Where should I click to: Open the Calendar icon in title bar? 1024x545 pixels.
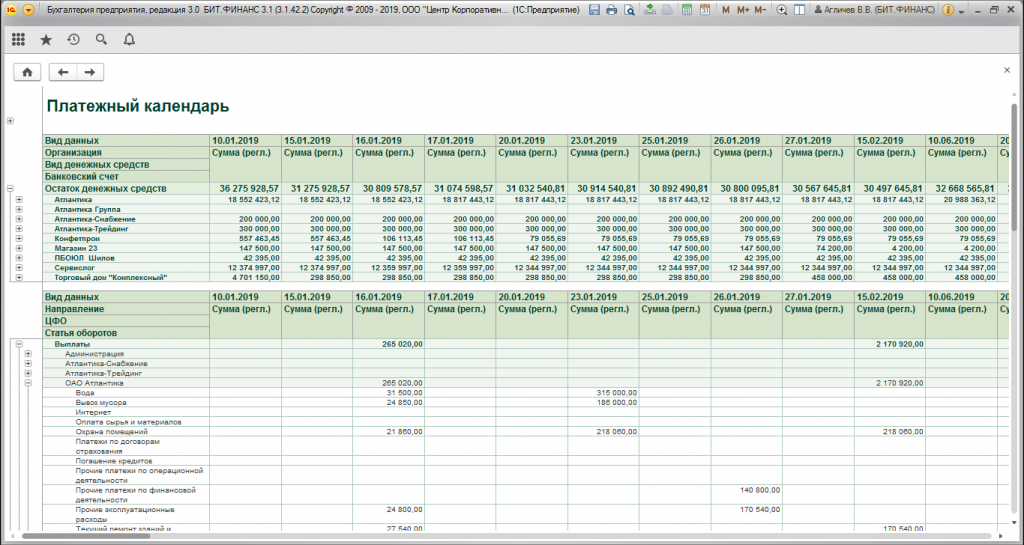(704, 9)
